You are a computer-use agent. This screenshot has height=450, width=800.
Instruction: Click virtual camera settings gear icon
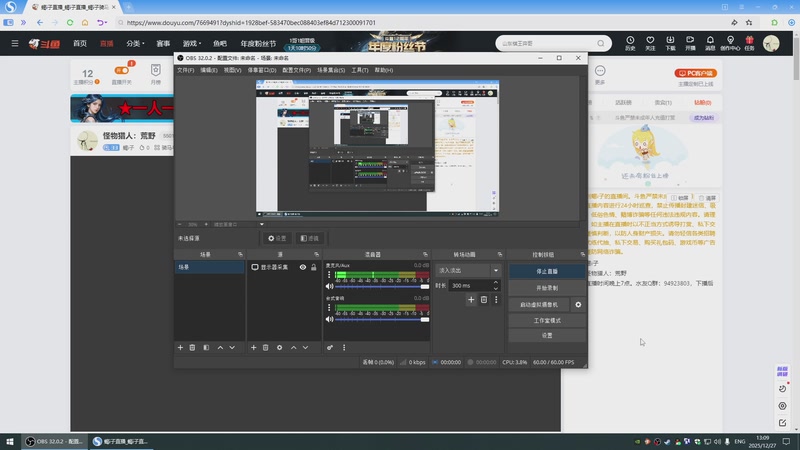click(x=578, y=304)
